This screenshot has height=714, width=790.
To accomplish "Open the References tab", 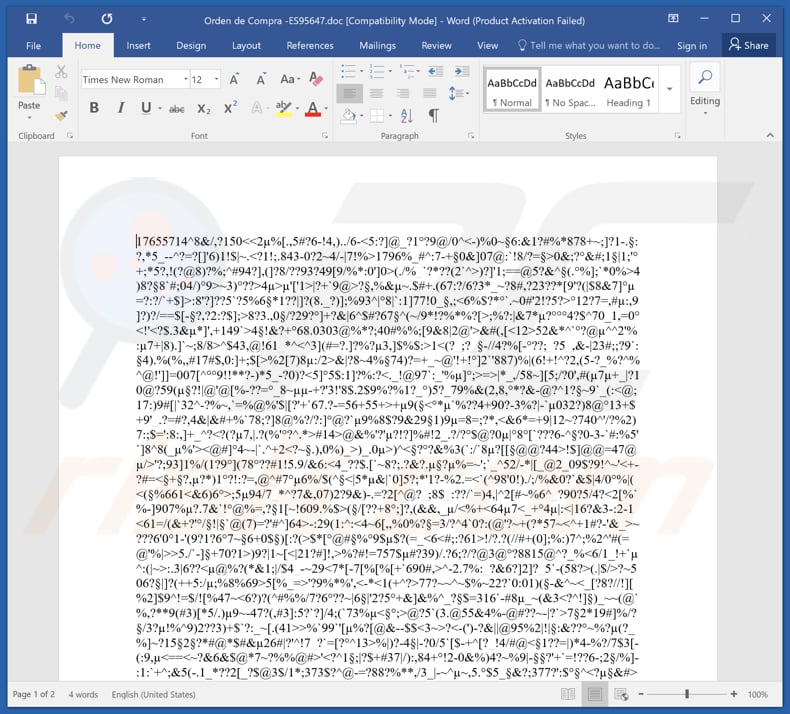I will pyautogui.click(x=310, y=45).
